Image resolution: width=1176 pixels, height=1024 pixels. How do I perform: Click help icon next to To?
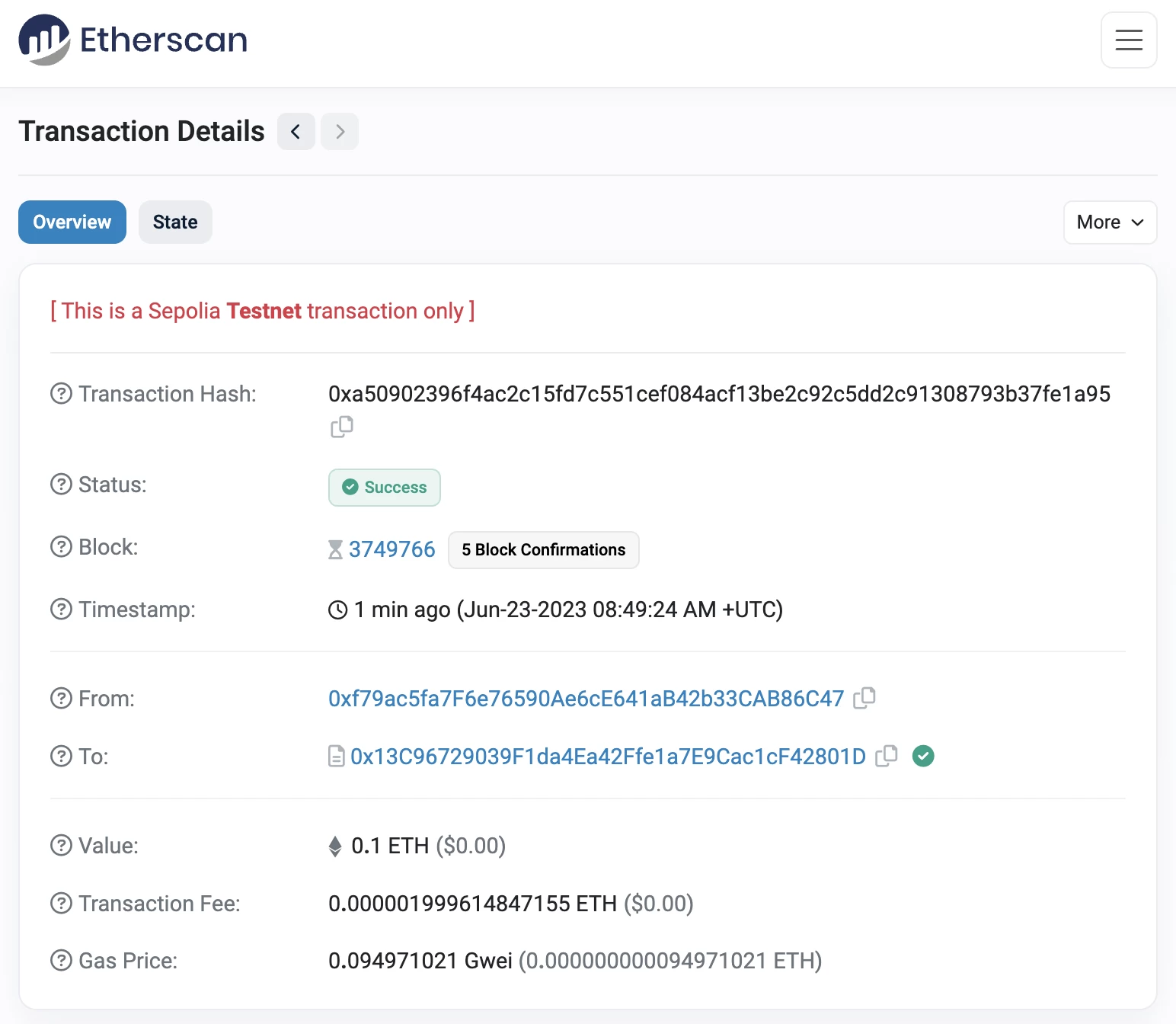[61, 757]
